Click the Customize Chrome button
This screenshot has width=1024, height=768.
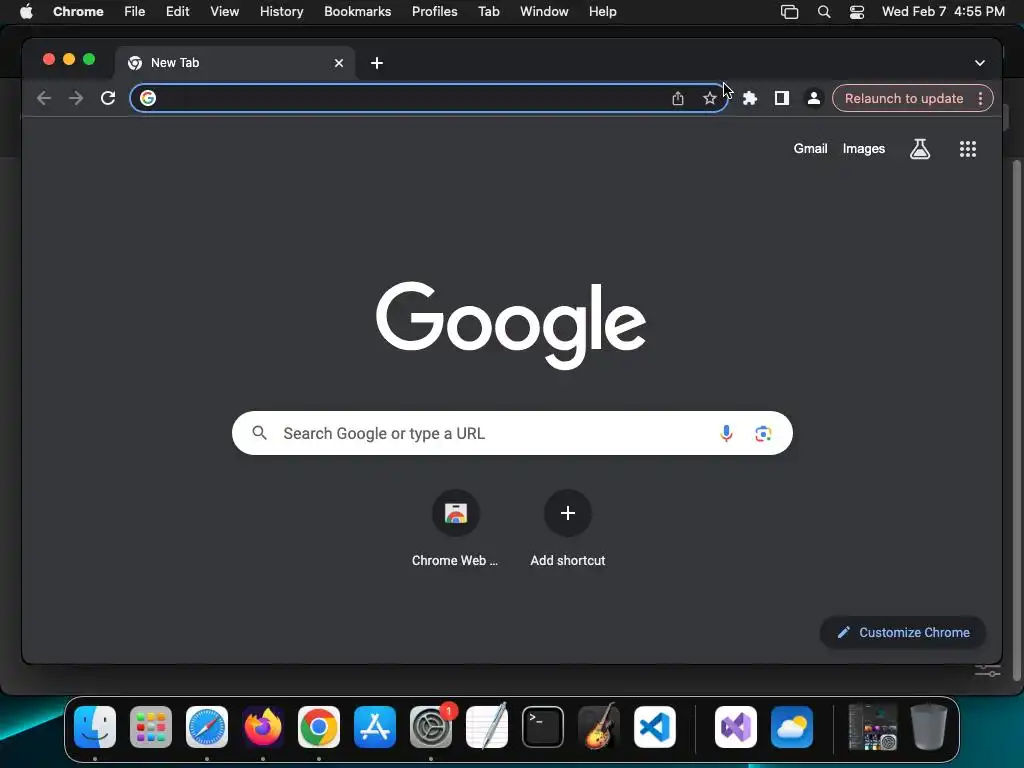click(x=903, y=632)
